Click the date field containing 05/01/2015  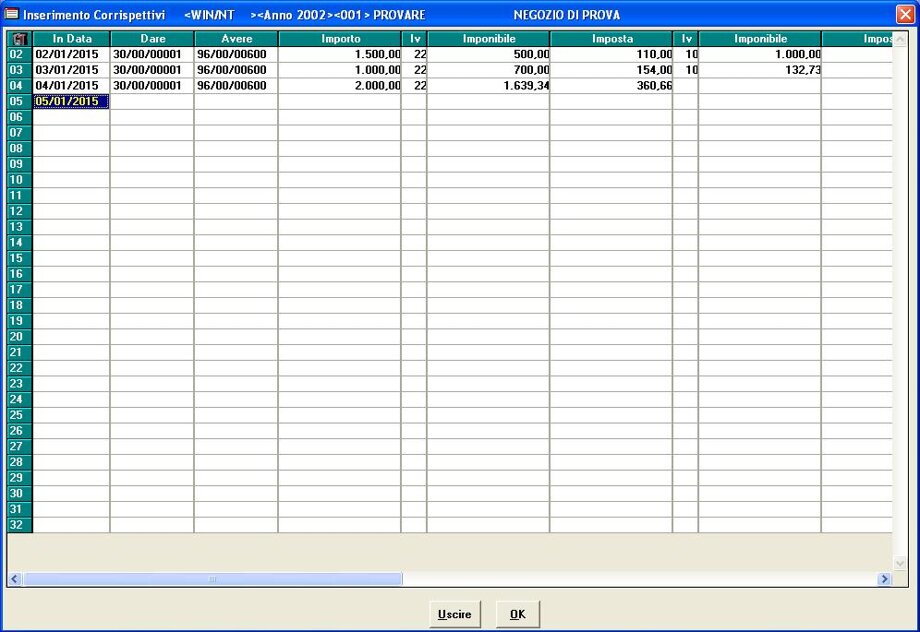tap(71, 101)
